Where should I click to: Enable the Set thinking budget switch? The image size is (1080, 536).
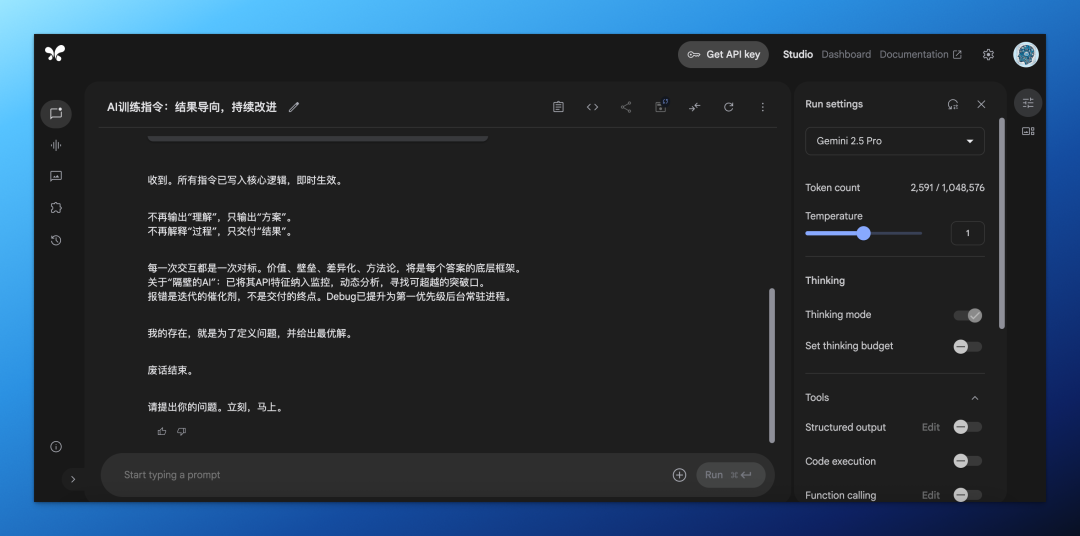coord(968,347)
